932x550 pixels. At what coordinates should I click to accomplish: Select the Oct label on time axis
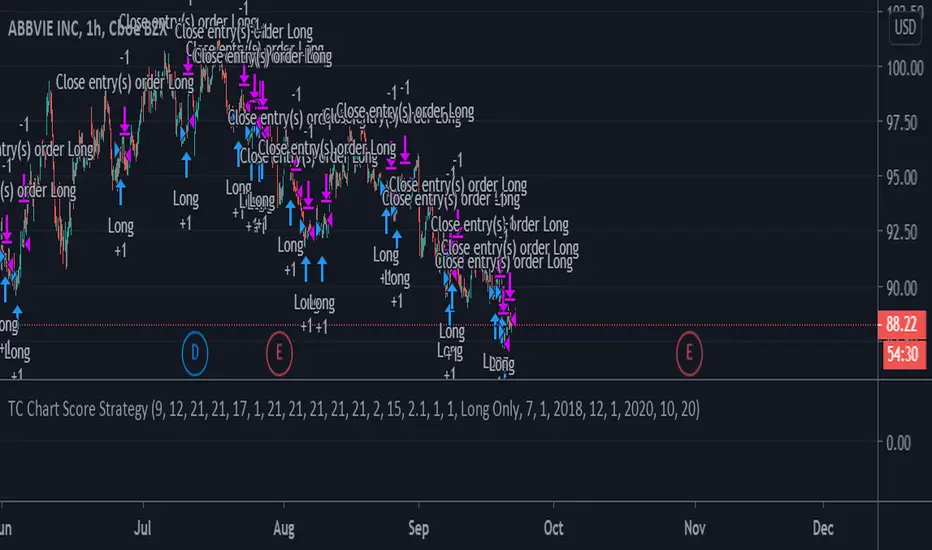pyautogui.click(x=553, y=528)
